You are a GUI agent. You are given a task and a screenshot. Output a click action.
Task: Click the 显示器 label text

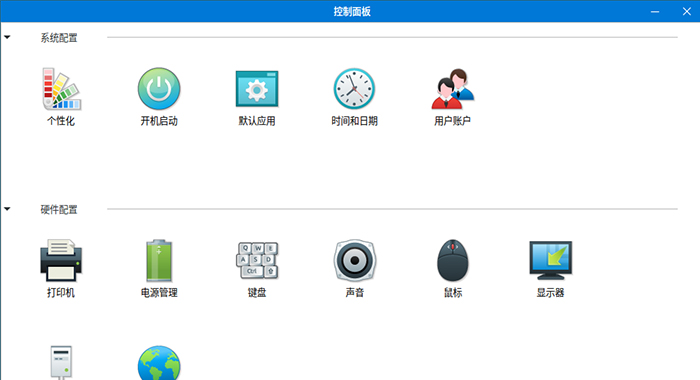550,292
